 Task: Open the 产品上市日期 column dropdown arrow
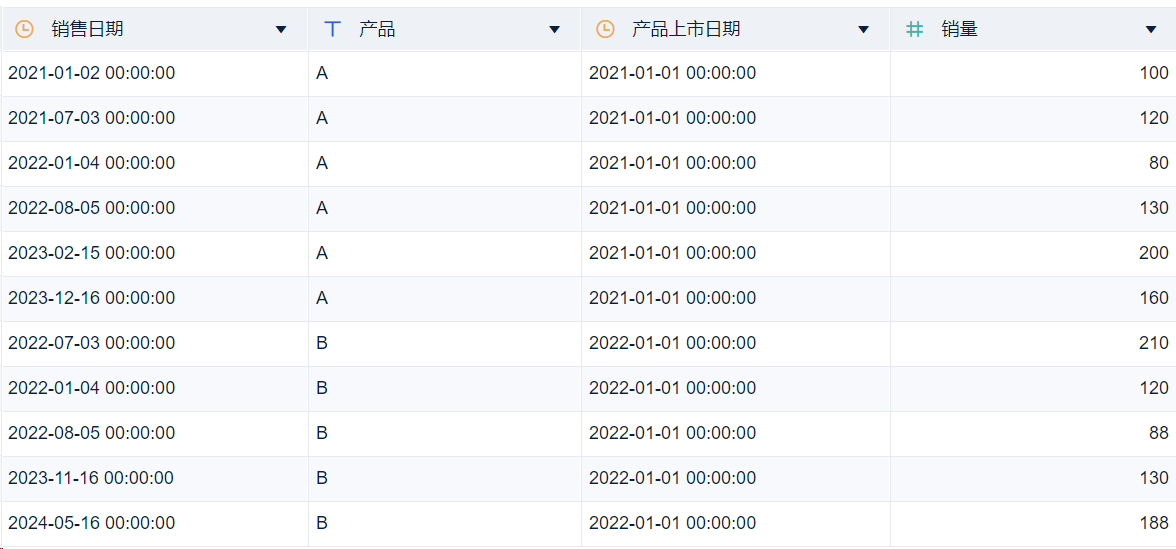tap(863, 30)
